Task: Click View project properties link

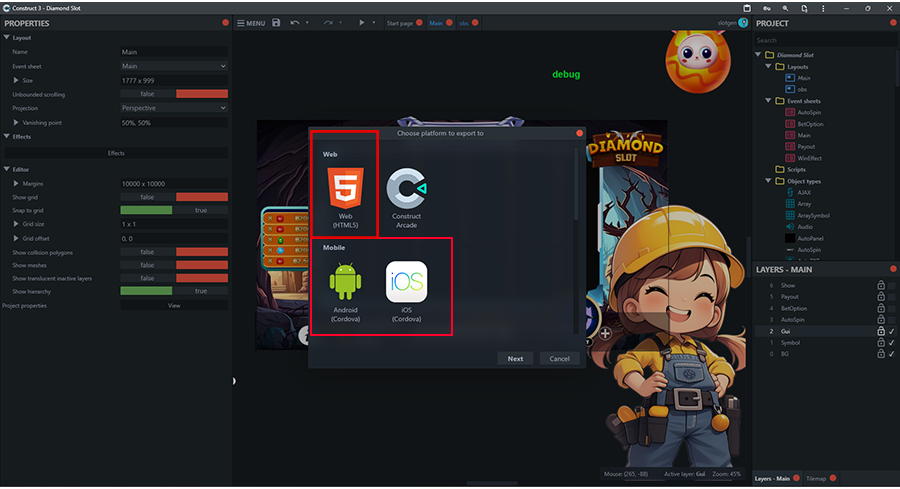Action: (174, 306)
